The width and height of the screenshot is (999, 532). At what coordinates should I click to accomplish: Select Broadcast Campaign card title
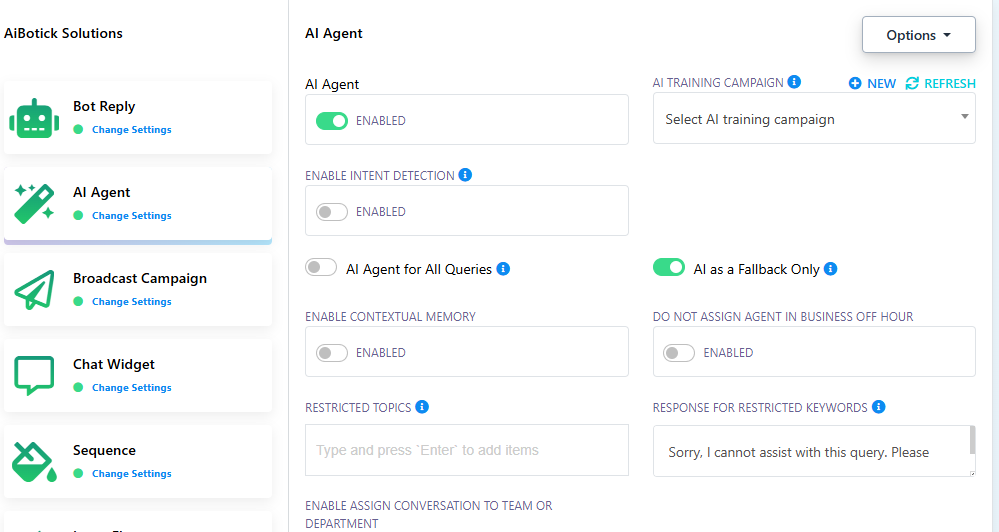(x=140, y=278)
